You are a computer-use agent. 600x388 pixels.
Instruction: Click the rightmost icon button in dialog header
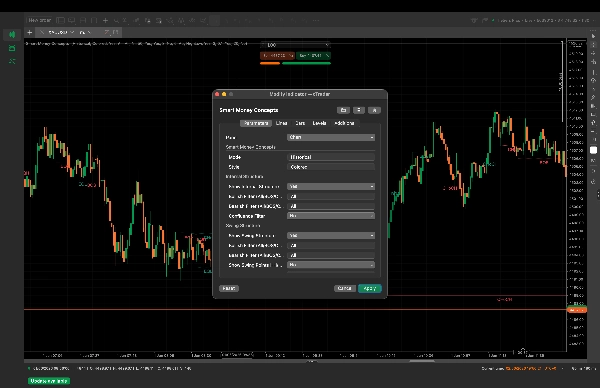pos(374,110)
